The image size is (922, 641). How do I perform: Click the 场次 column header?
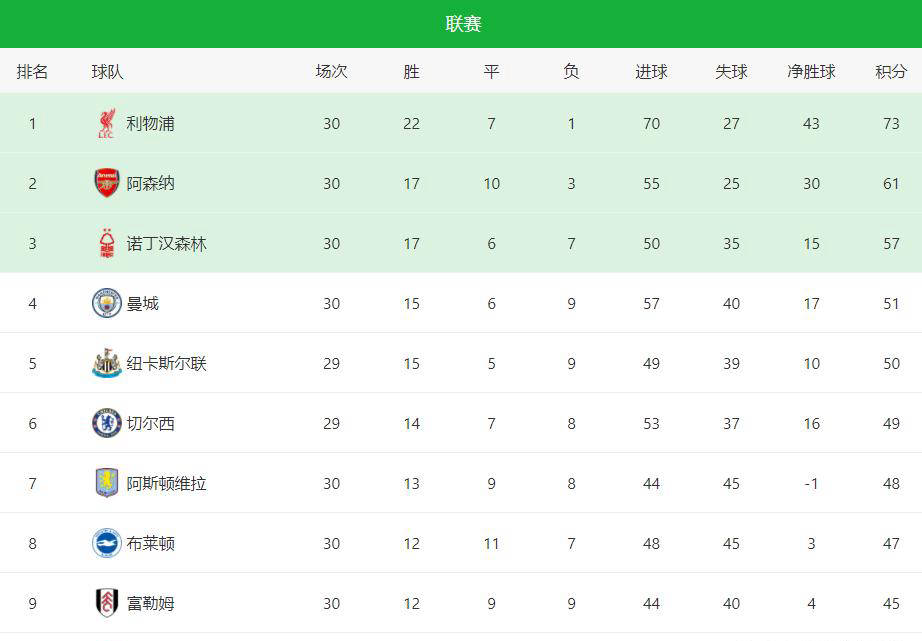331,72
